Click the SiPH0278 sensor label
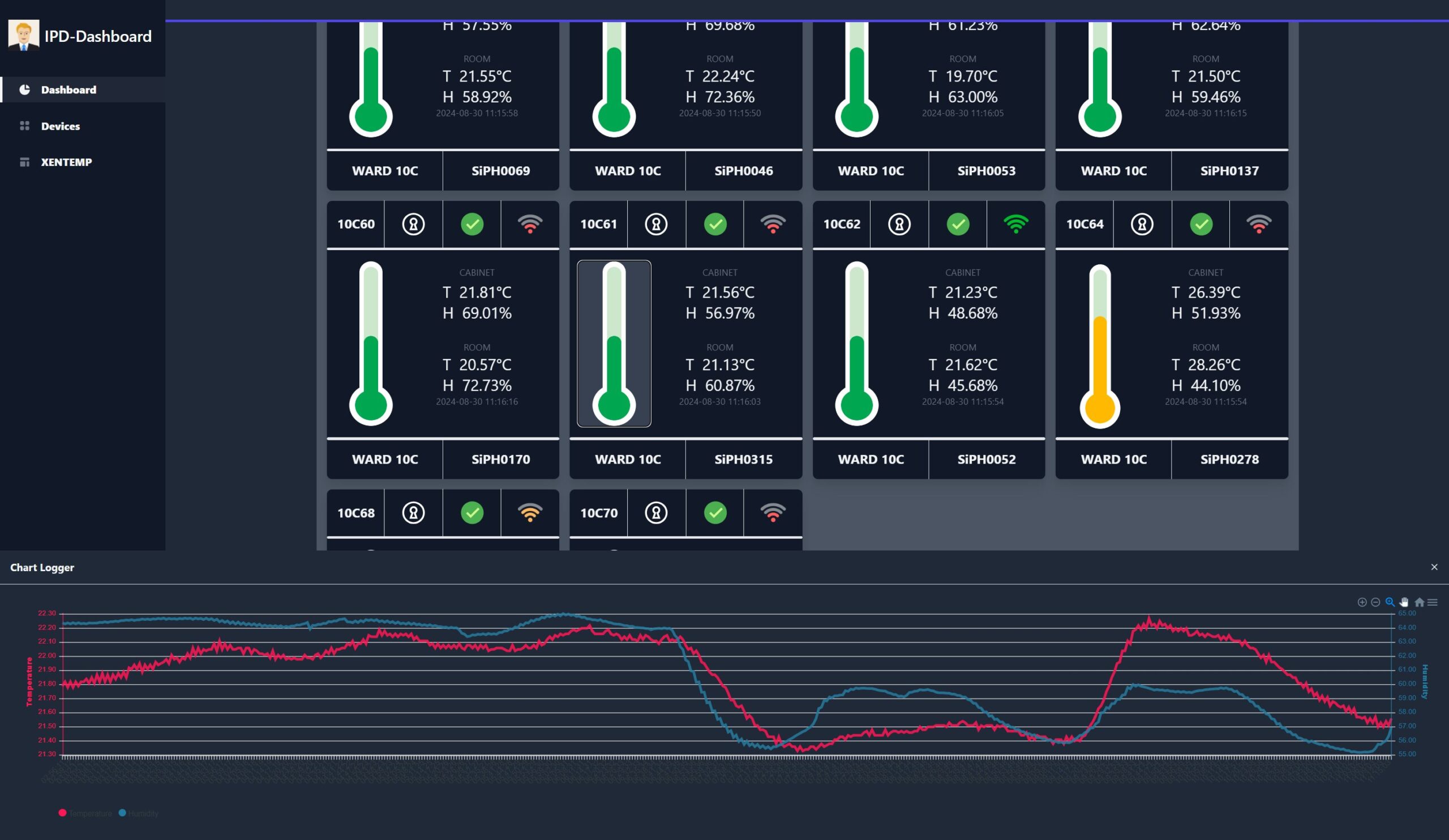Image resolution: width=1449 pixels, height=840 pixels. (x=1230, y=460)
